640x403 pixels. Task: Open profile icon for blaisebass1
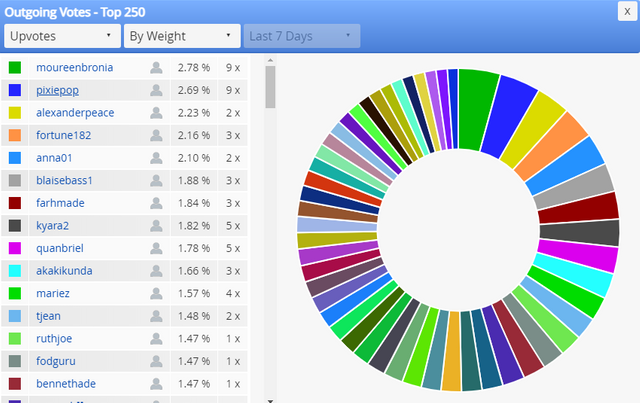[156, 180]
